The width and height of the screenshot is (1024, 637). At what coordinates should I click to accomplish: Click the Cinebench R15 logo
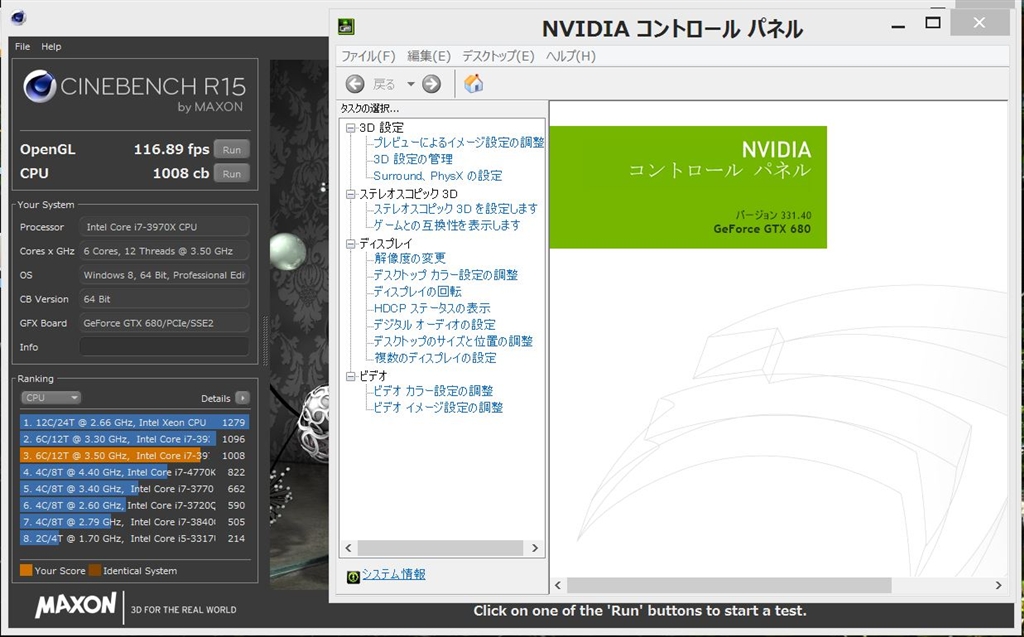pos(135,90)
